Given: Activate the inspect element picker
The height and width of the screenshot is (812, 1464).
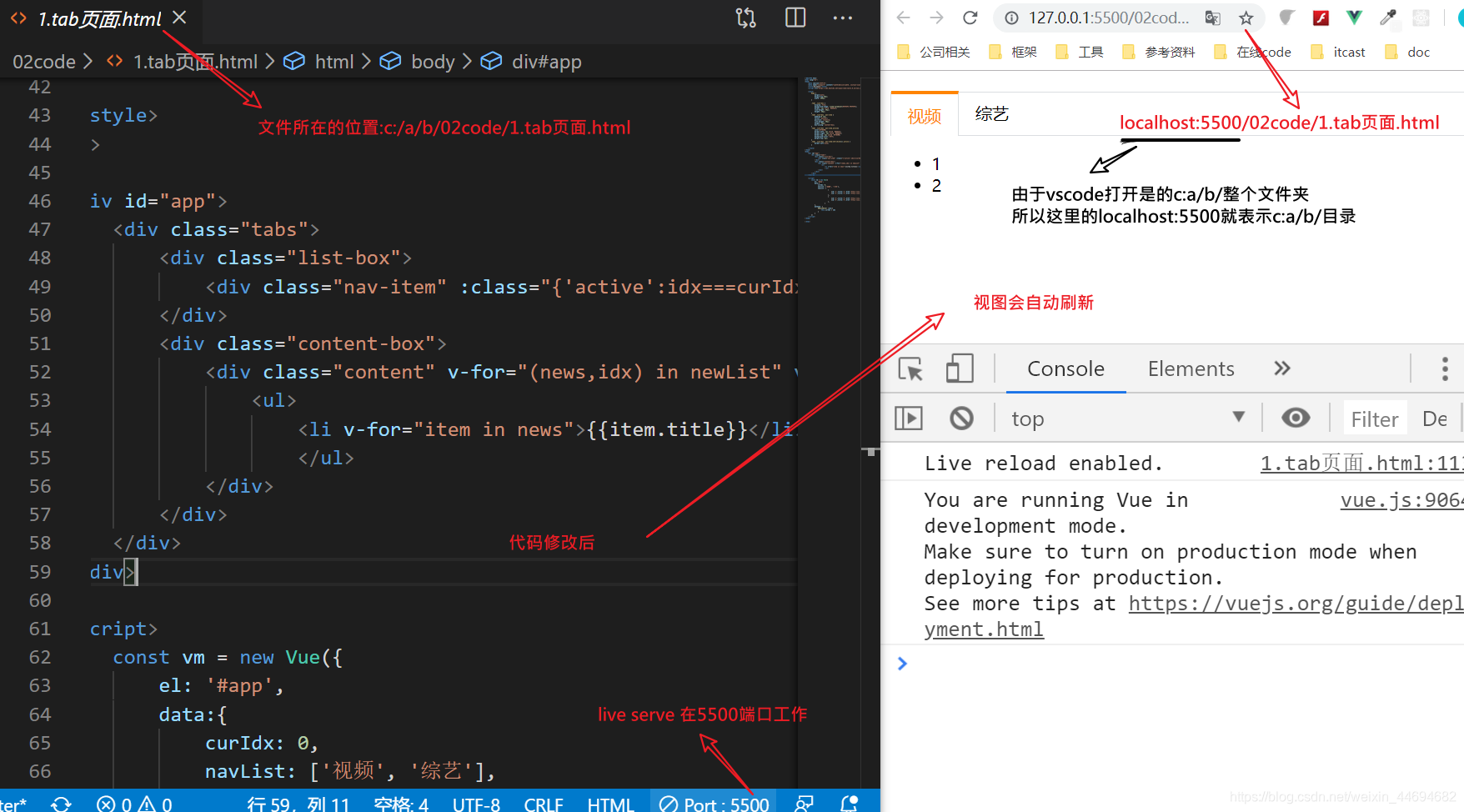Looking at the screenshot, I should pyautogui.click(x=910, y=368).
